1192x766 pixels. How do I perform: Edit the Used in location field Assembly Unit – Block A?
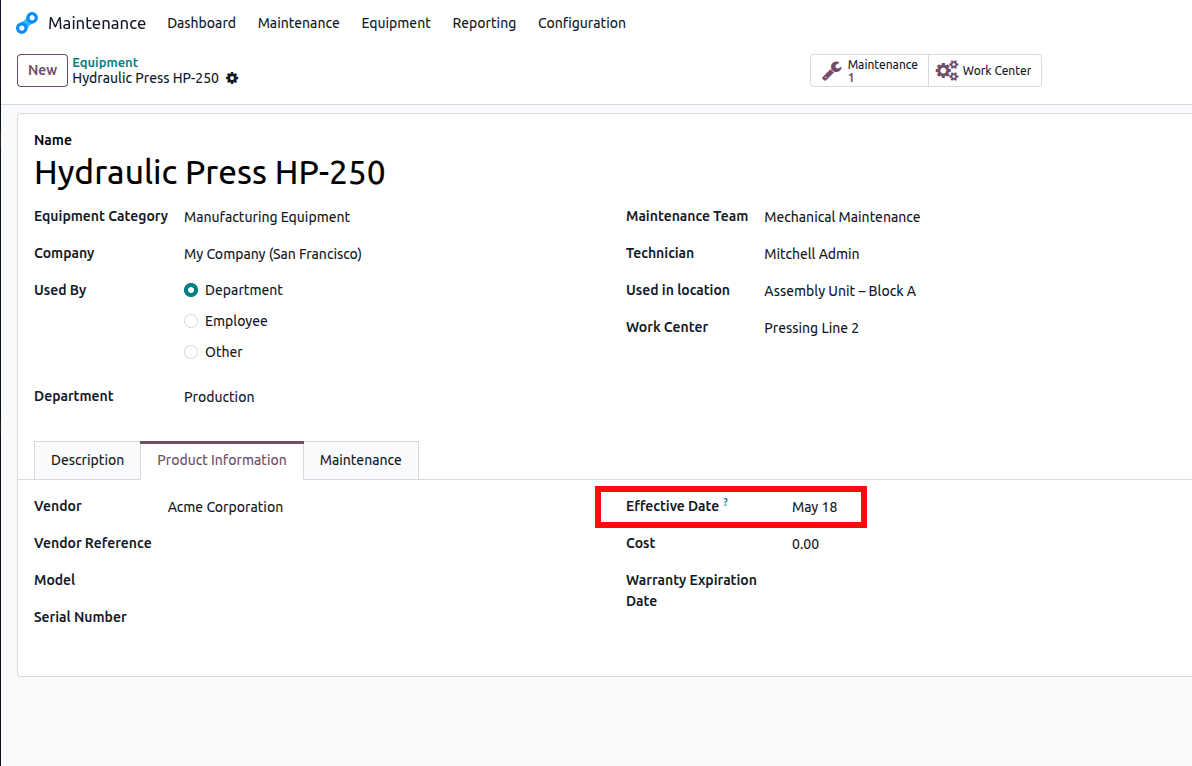[840, 291]
